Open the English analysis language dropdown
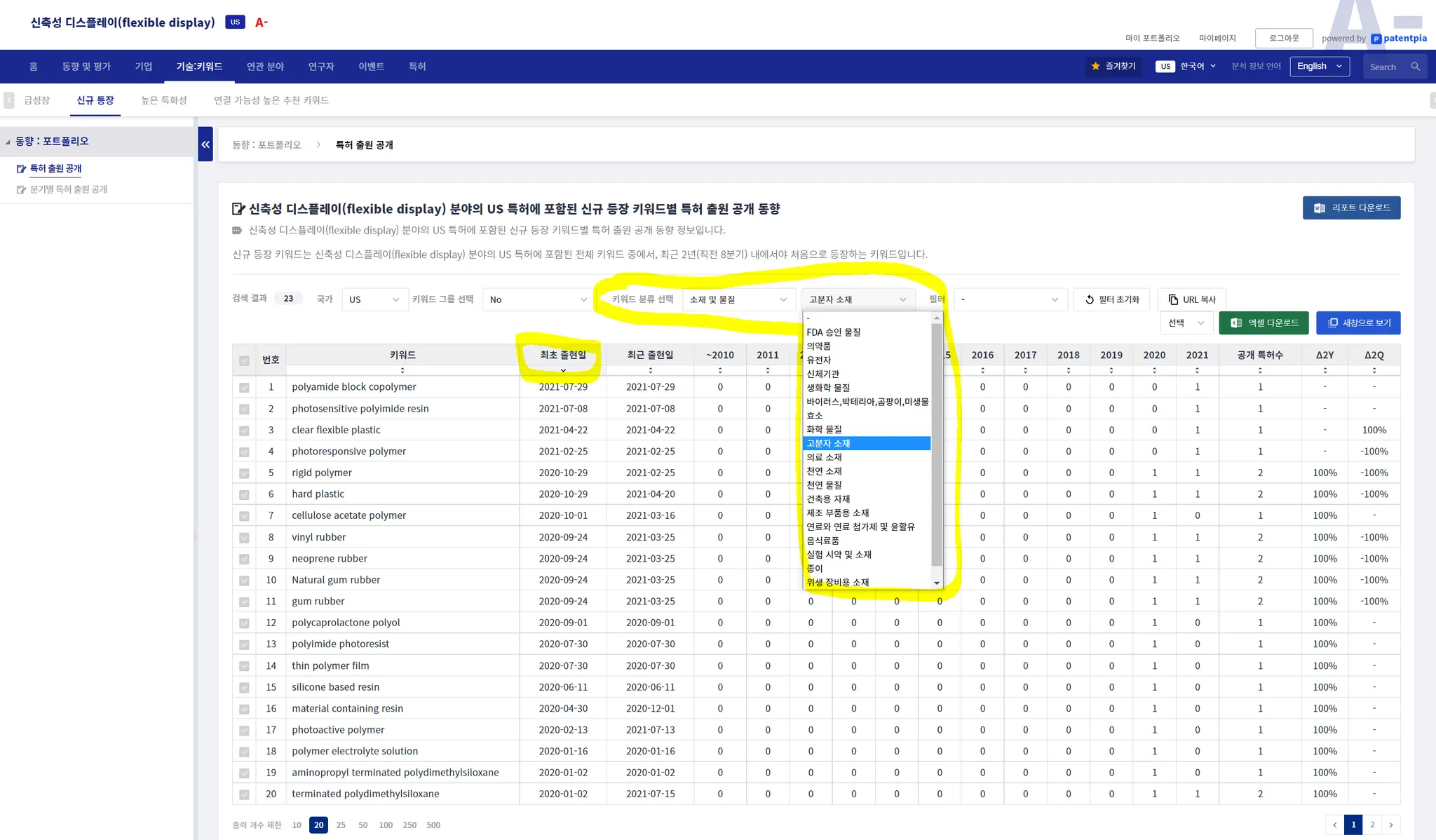1436x840 pixels. tap(1319, 67)
